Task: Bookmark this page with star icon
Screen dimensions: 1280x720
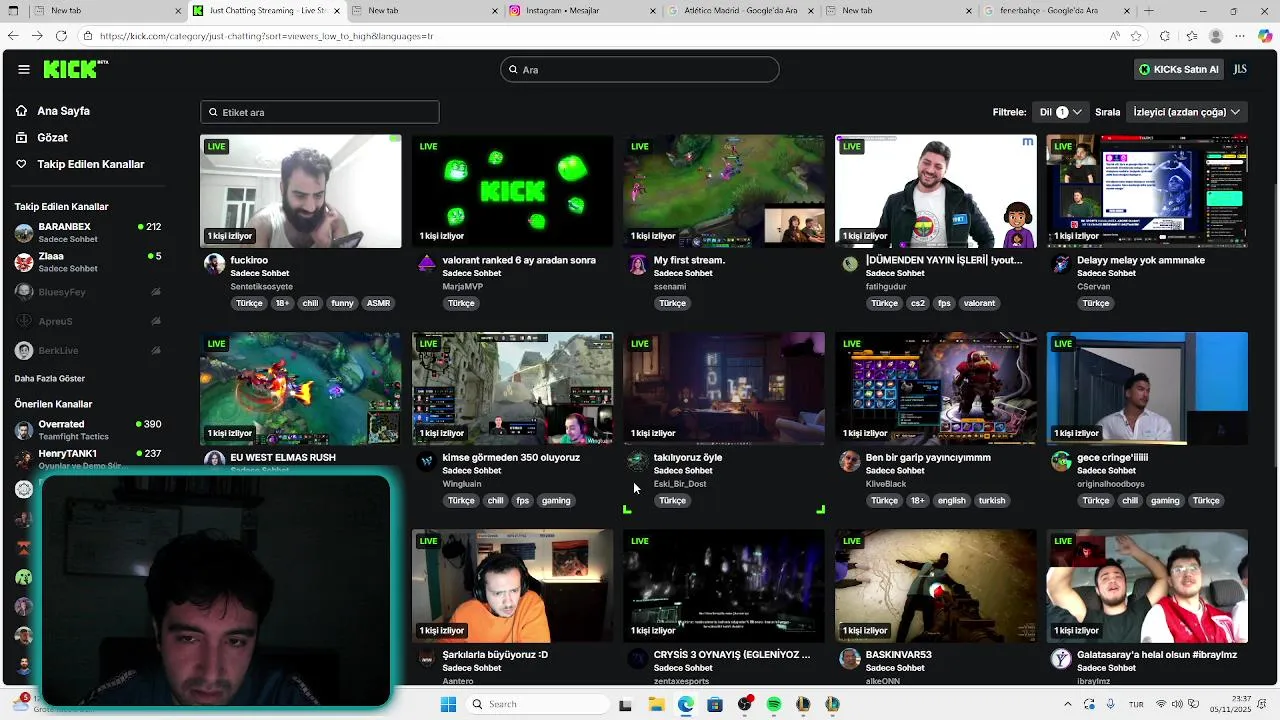Action: [x=1136, y=36]
